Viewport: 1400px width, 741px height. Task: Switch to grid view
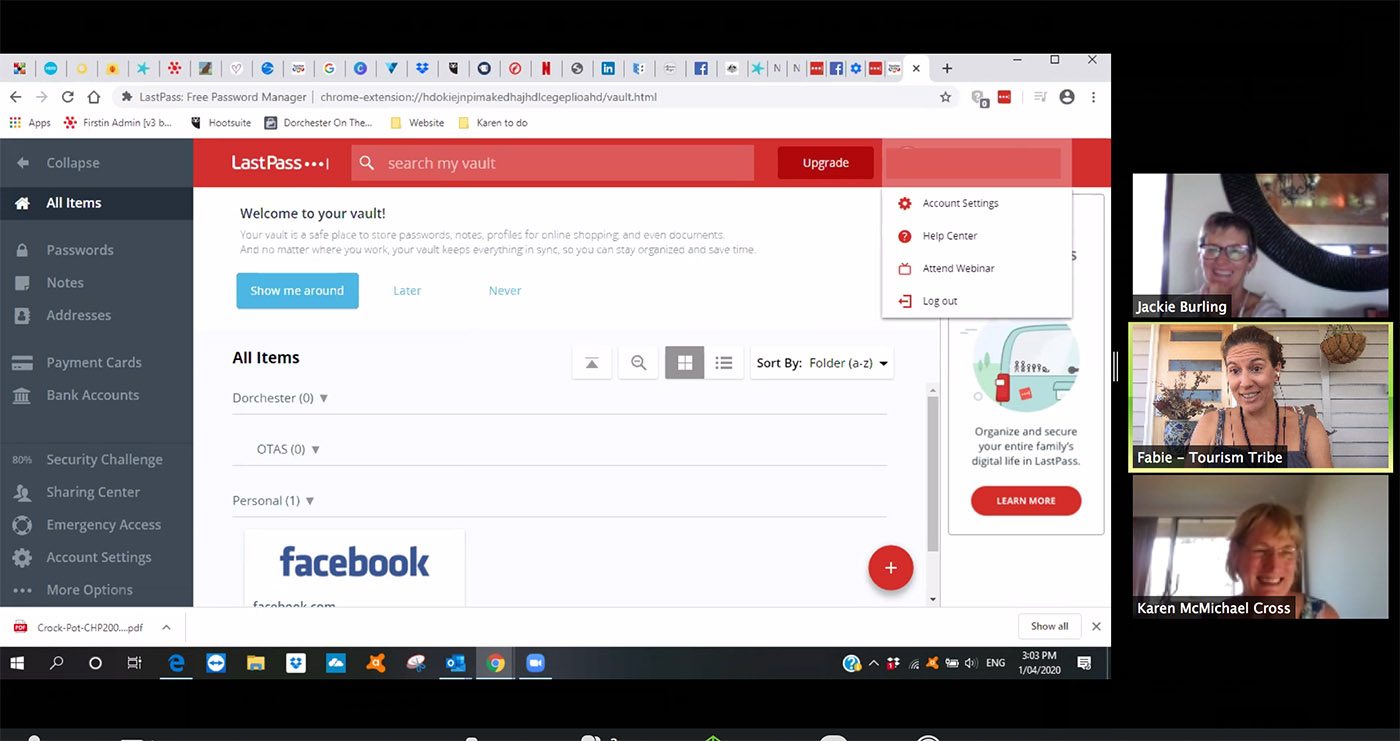[x=685, y=363]
